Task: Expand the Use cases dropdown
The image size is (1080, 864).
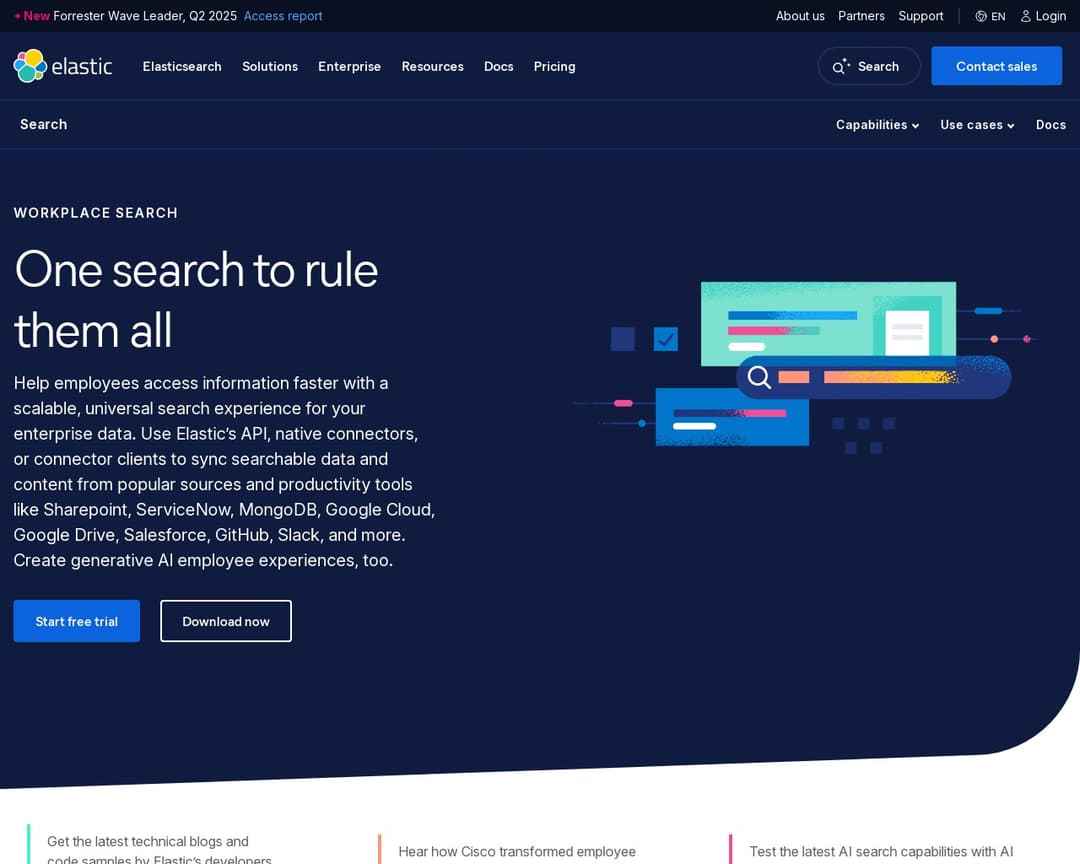Action: click(977, 125)
